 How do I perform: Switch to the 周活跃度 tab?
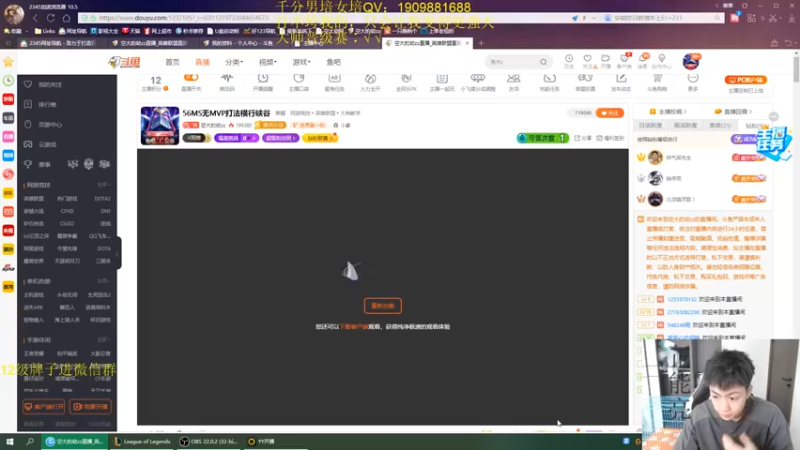click(685, 125)
